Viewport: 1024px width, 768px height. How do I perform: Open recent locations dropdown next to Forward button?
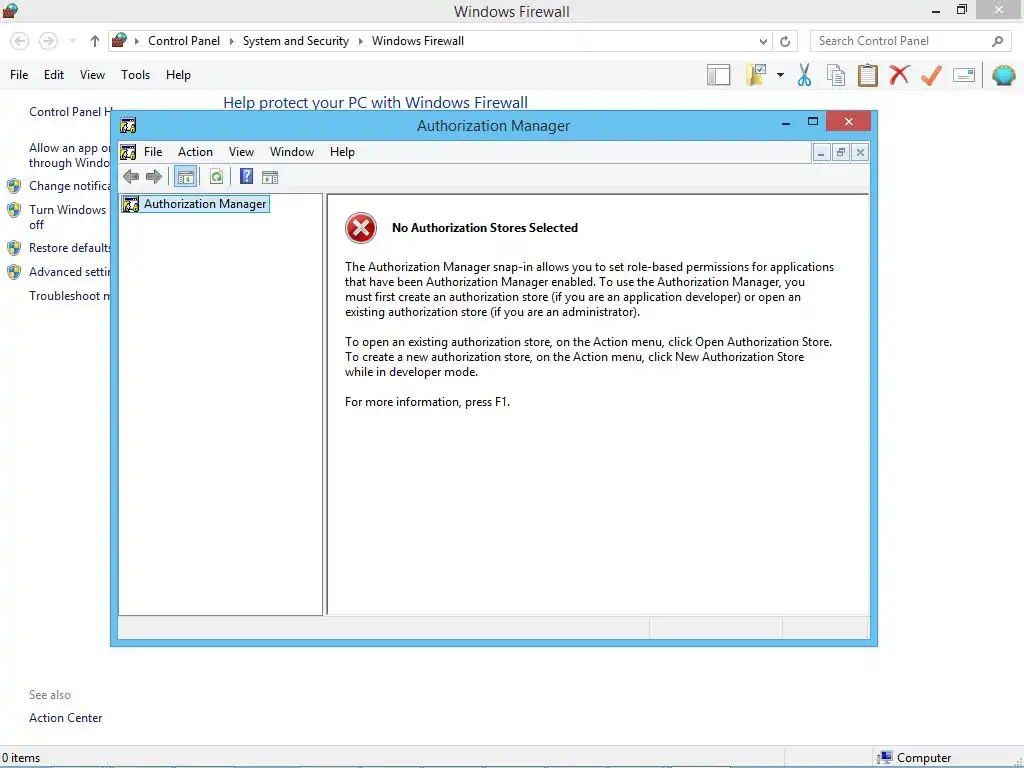click(x=72, y=41)
